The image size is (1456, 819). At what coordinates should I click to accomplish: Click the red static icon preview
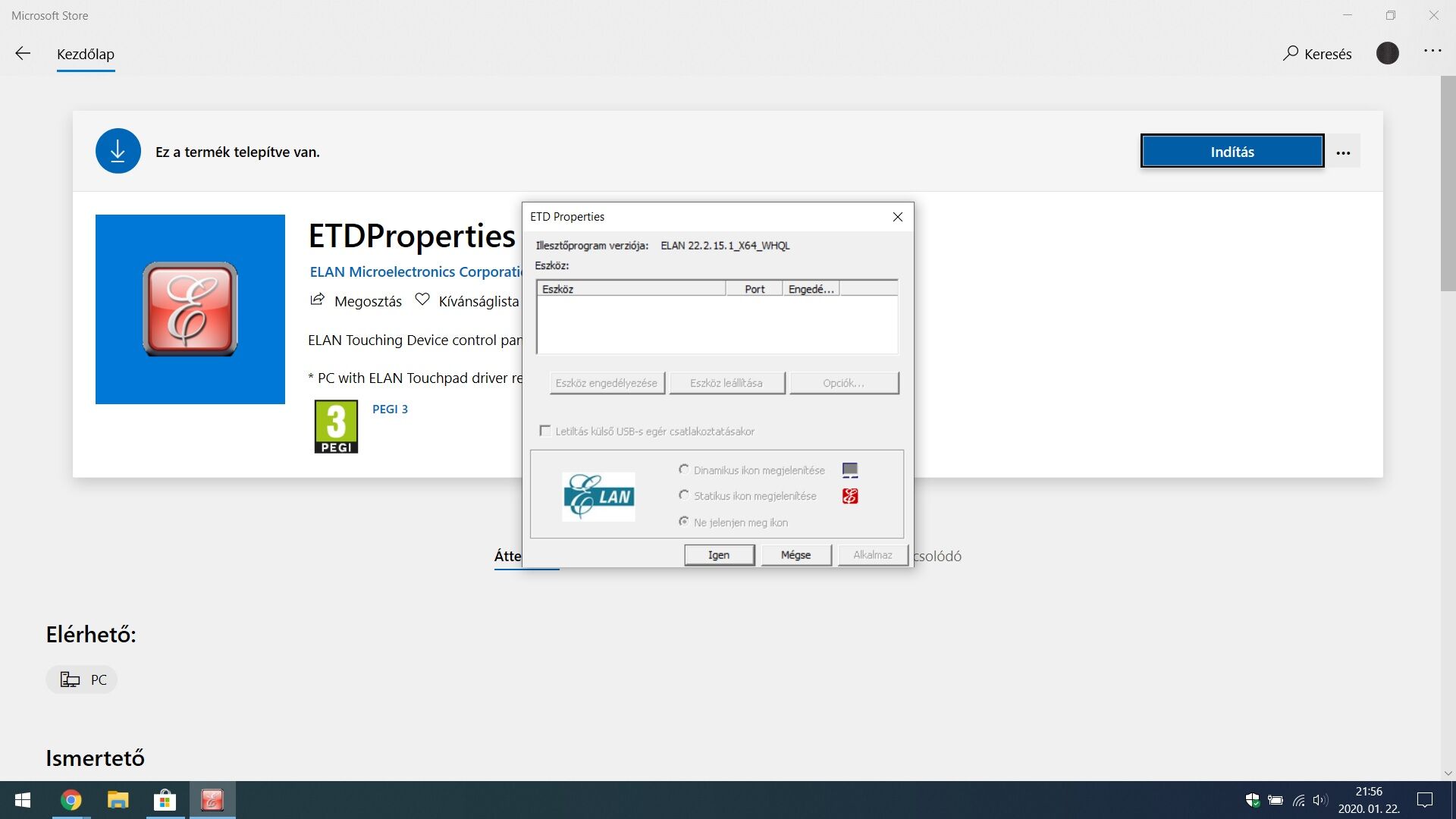[x=850, y=496]
